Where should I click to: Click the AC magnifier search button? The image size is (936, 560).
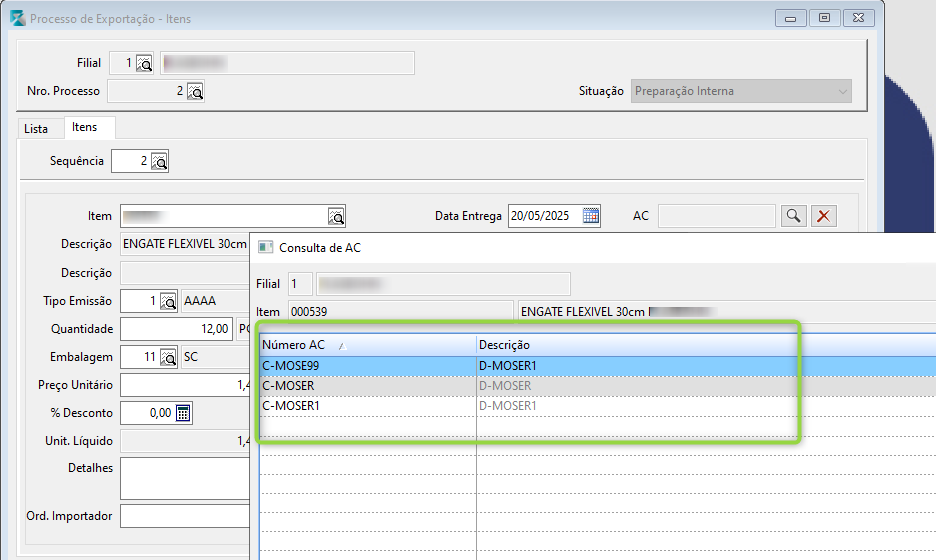pos(793,216)
